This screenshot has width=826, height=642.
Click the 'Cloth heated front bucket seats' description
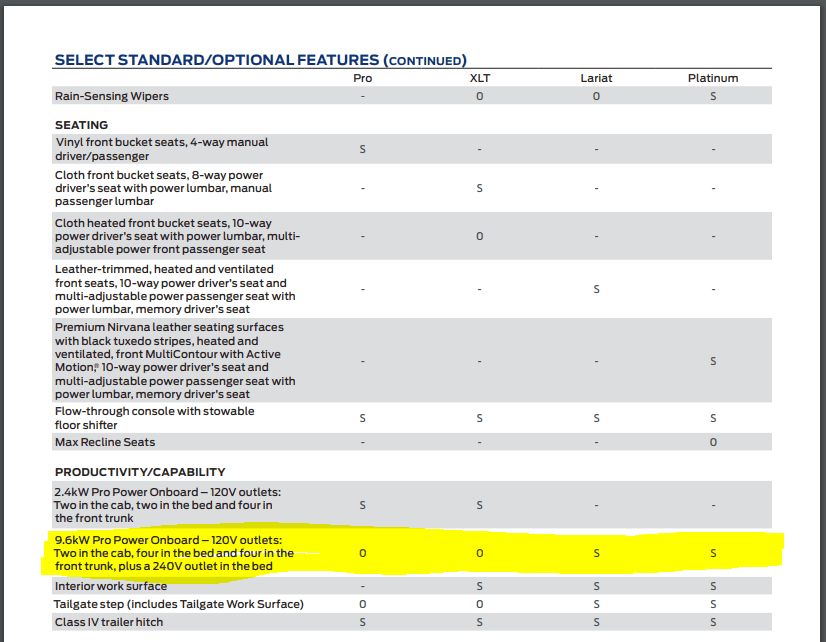[177, 236]
